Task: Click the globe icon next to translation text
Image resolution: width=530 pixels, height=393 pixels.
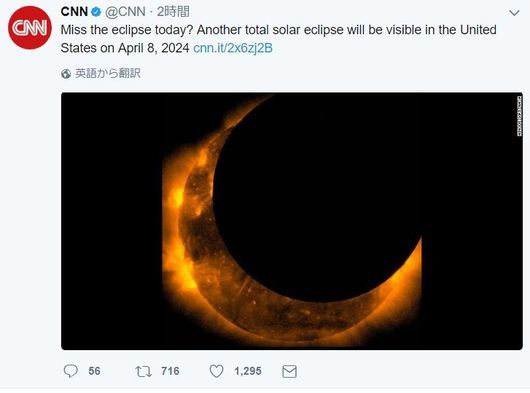Action: point(66,74)
